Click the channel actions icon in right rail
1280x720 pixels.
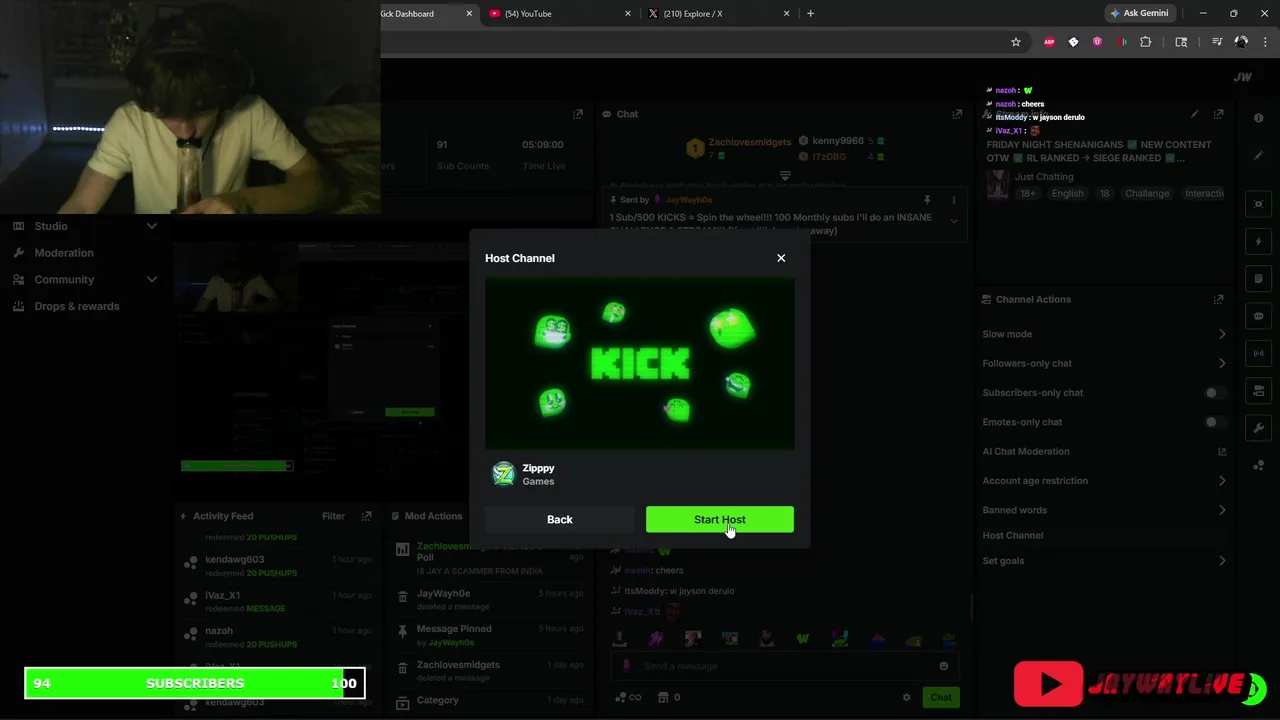[x=1259, y=390]
